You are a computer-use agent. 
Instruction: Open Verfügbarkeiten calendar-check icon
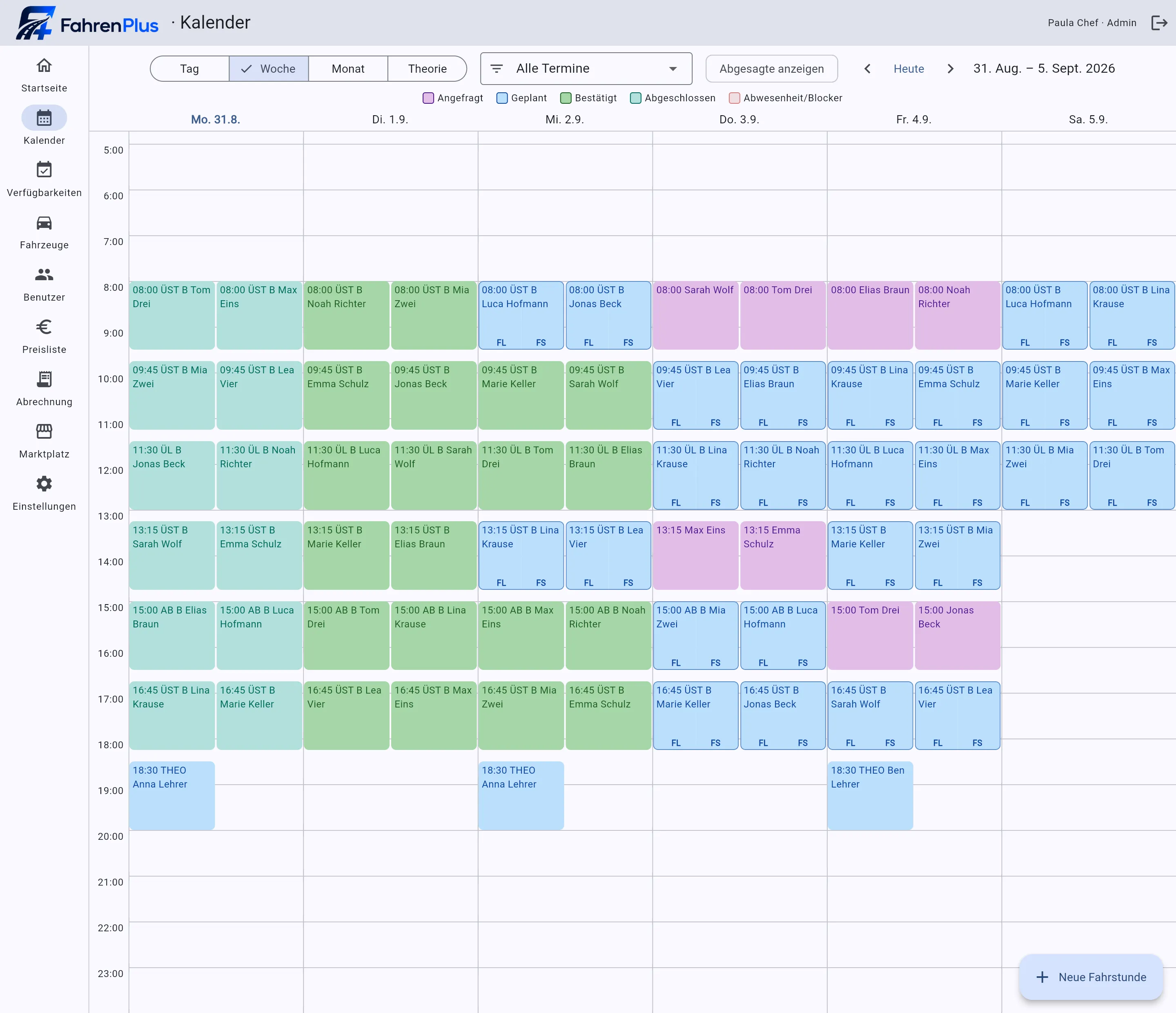(44, 170)
